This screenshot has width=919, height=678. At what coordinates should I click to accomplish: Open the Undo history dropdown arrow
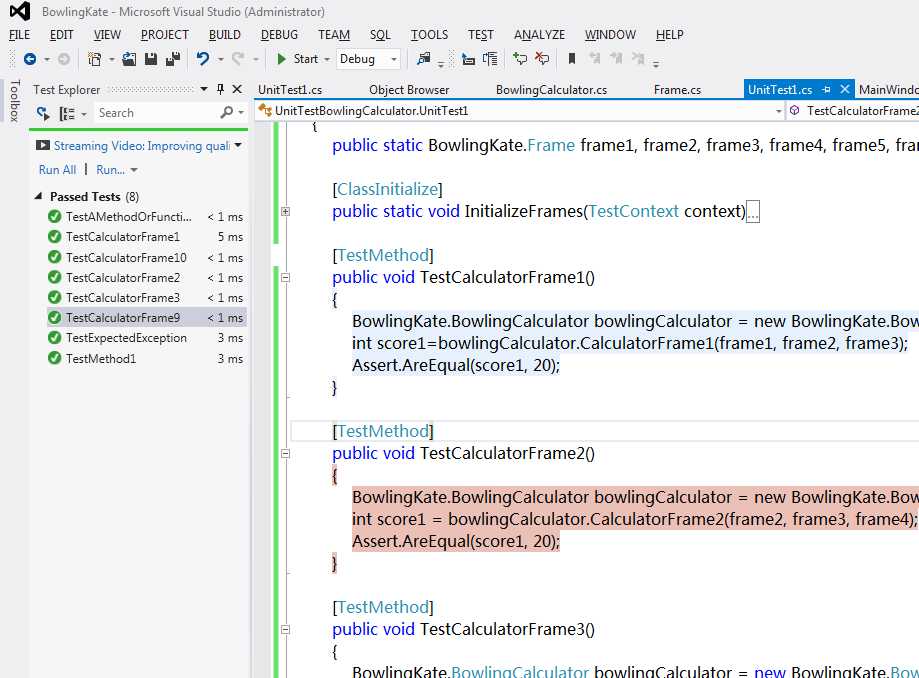[220, 59]
